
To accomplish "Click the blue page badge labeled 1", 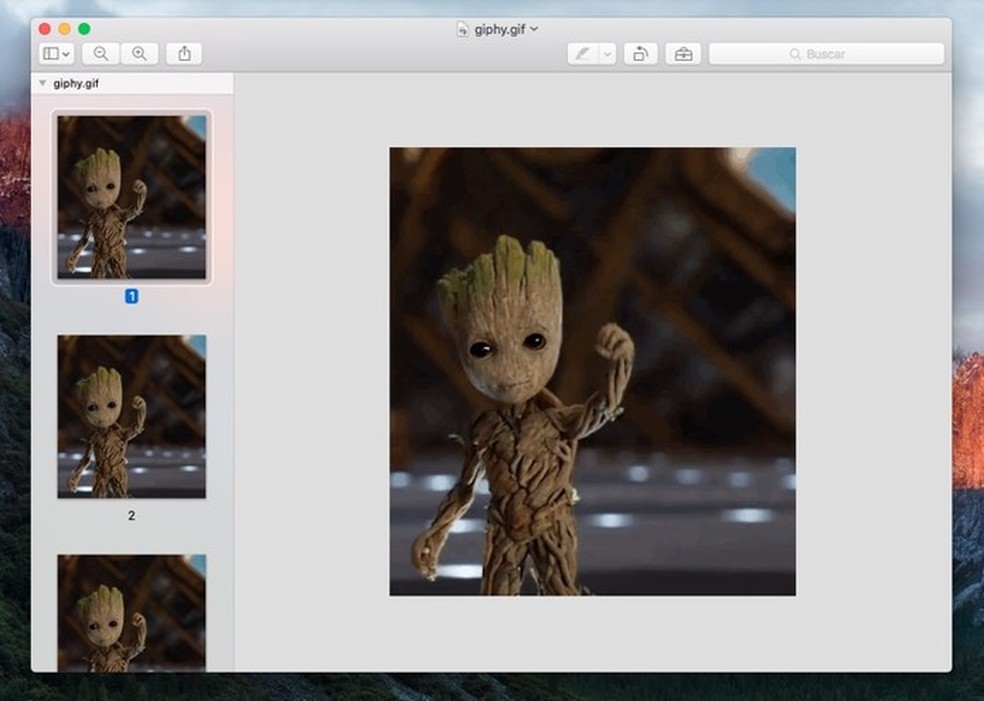I will [131, 295].
